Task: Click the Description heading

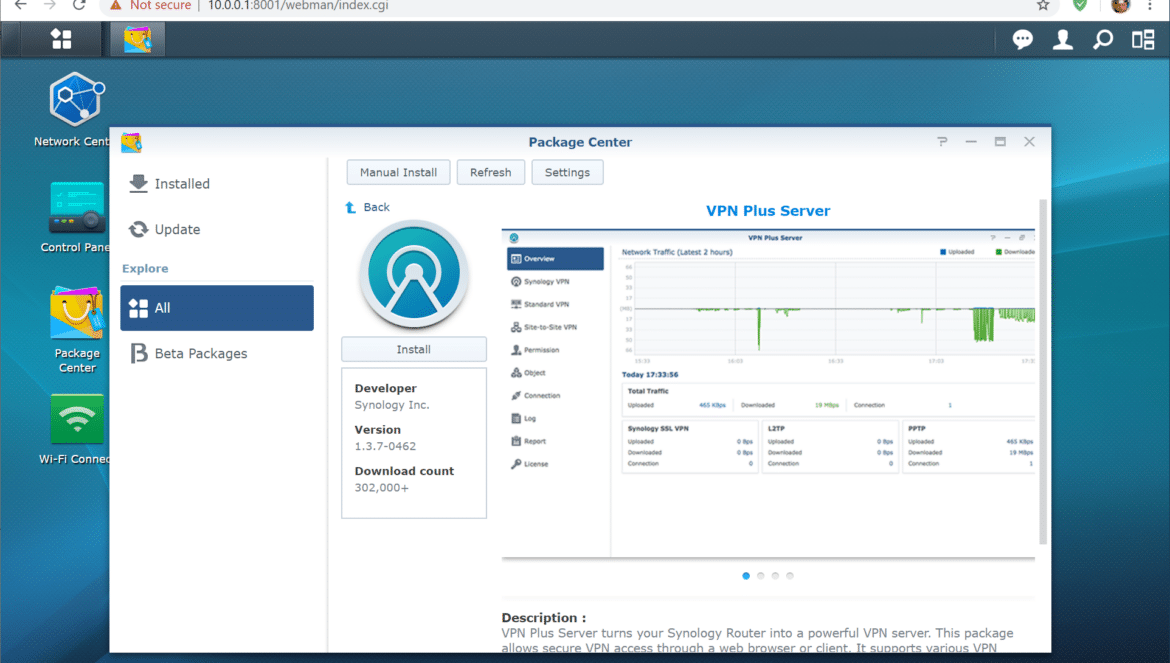Action: point(543,618)
